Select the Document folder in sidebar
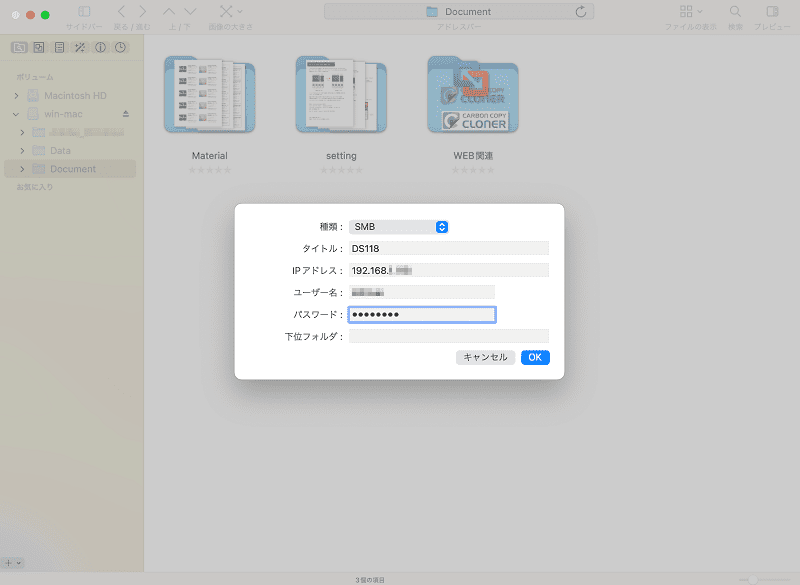 pos(70,169)
